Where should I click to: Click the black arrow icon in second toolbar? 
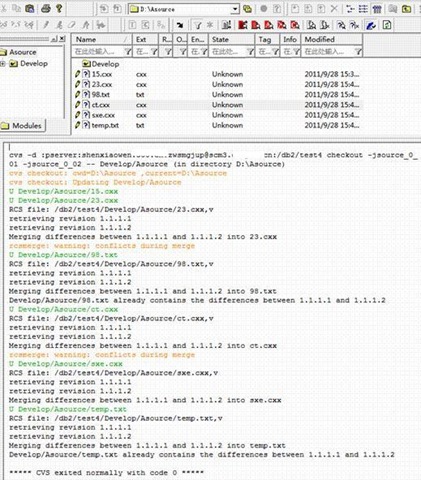coord(180,25)
